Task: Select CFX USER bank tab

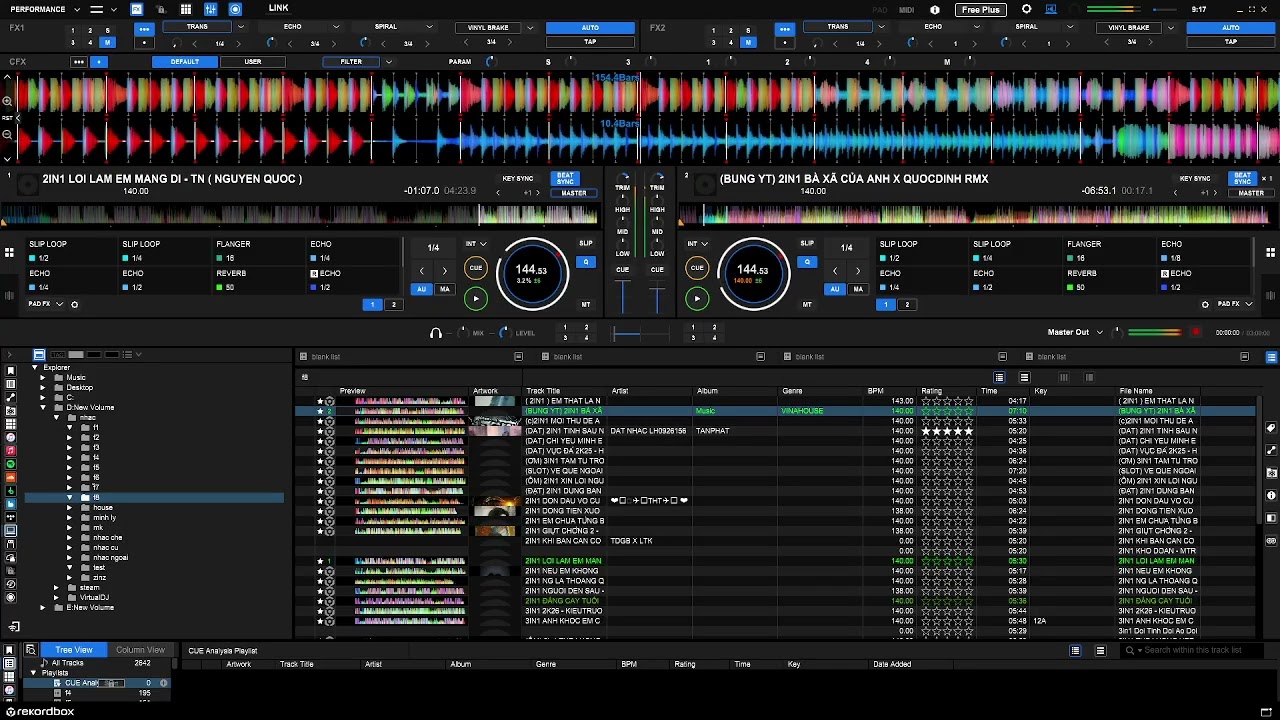Action: pyautogui.click(x=253, y=62)
